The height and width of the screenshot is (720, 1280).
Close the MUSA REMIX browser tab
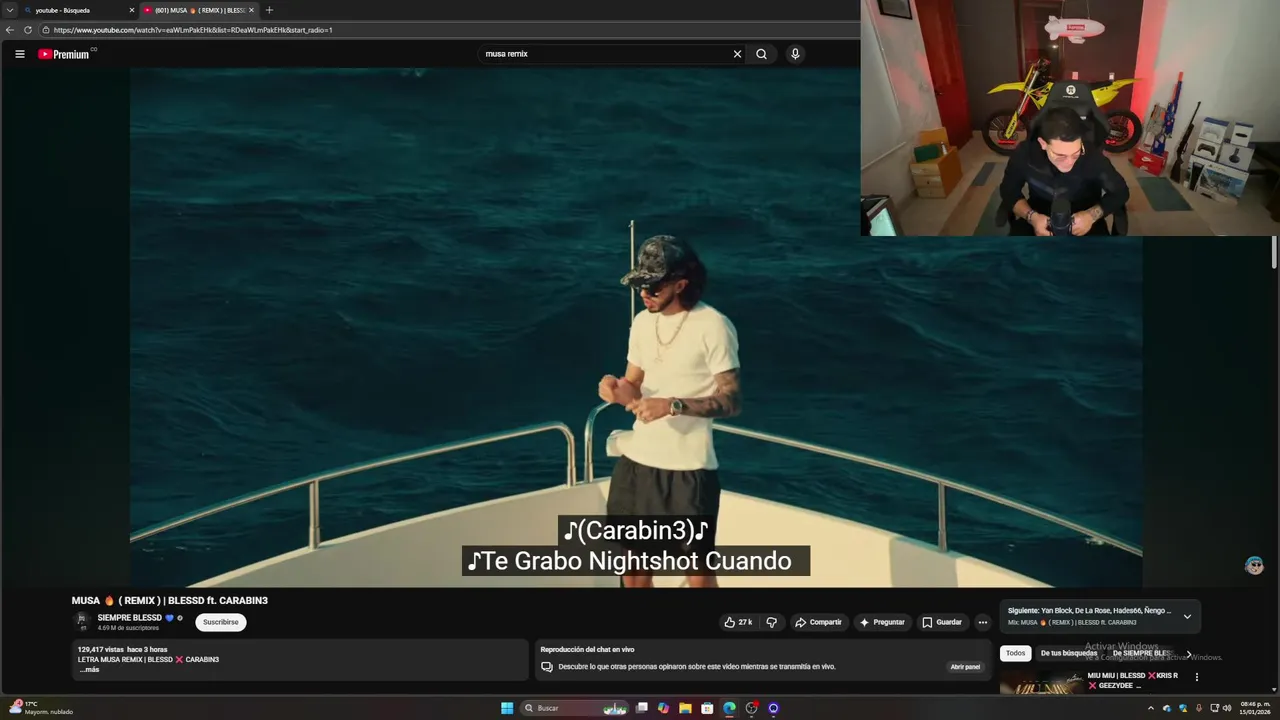point(251,10)
